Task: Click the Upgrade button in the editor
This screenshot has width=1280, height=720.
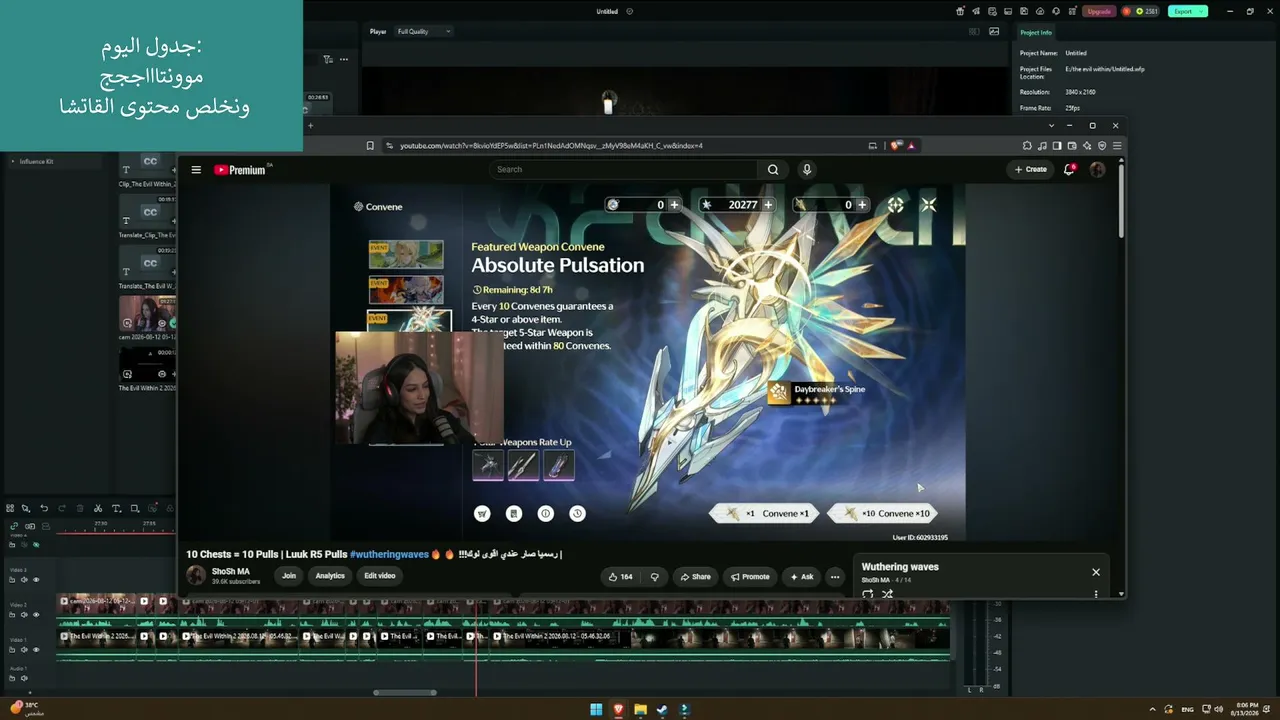Action: (1100, 12)
